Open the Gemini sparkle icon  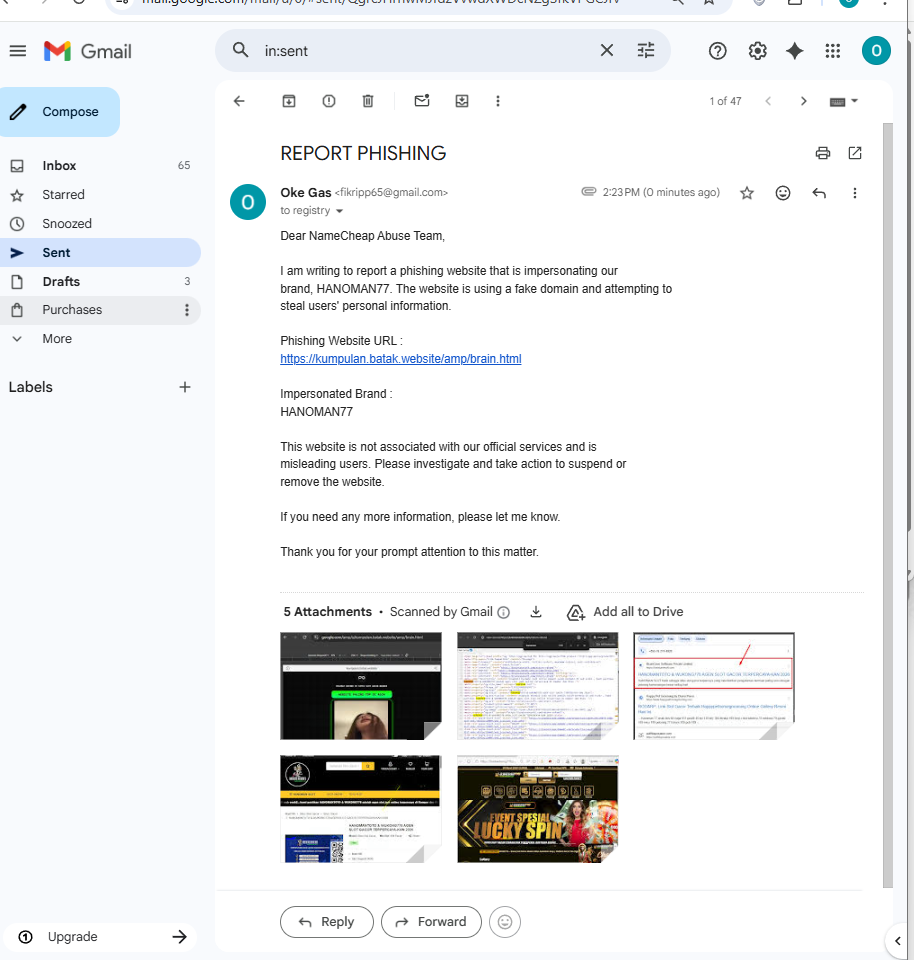click(x=795, y=51)
